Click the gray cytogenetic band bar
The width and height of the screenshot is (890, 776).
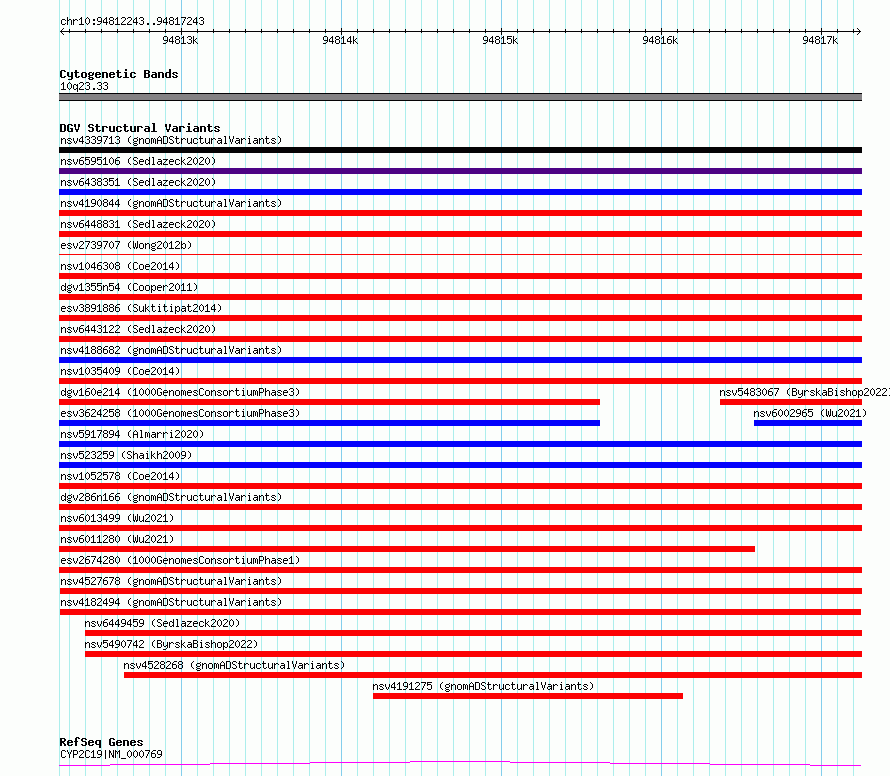(x=460, y=97)
